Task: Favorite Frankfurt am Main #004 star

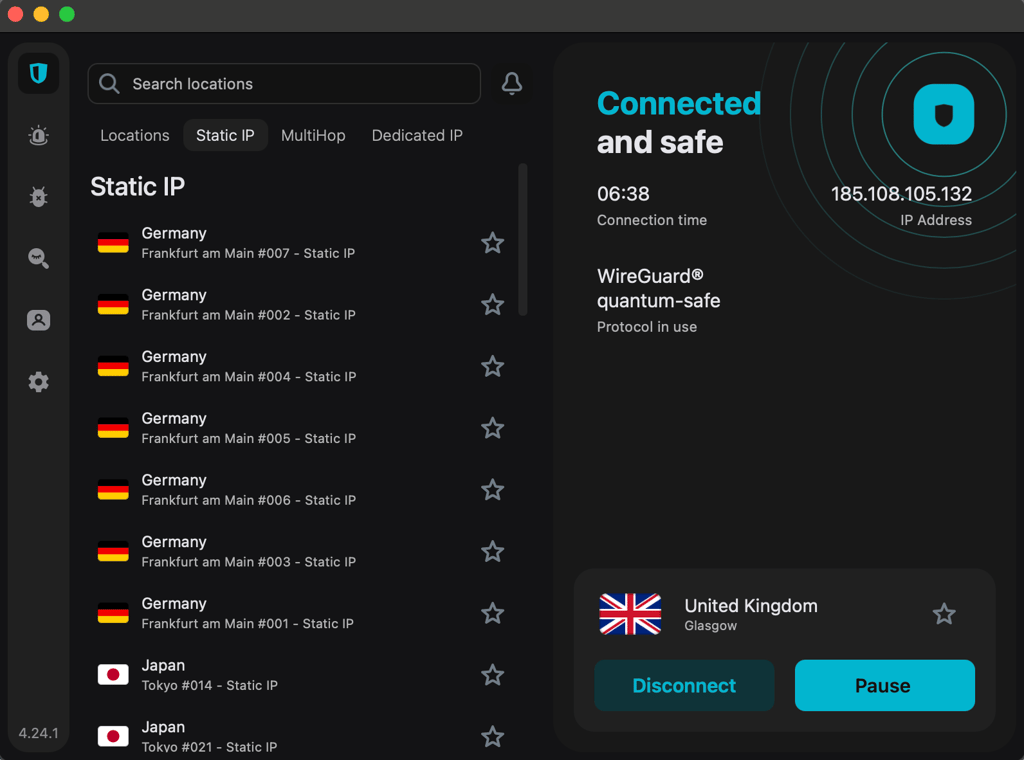Action: click(492, 366)
